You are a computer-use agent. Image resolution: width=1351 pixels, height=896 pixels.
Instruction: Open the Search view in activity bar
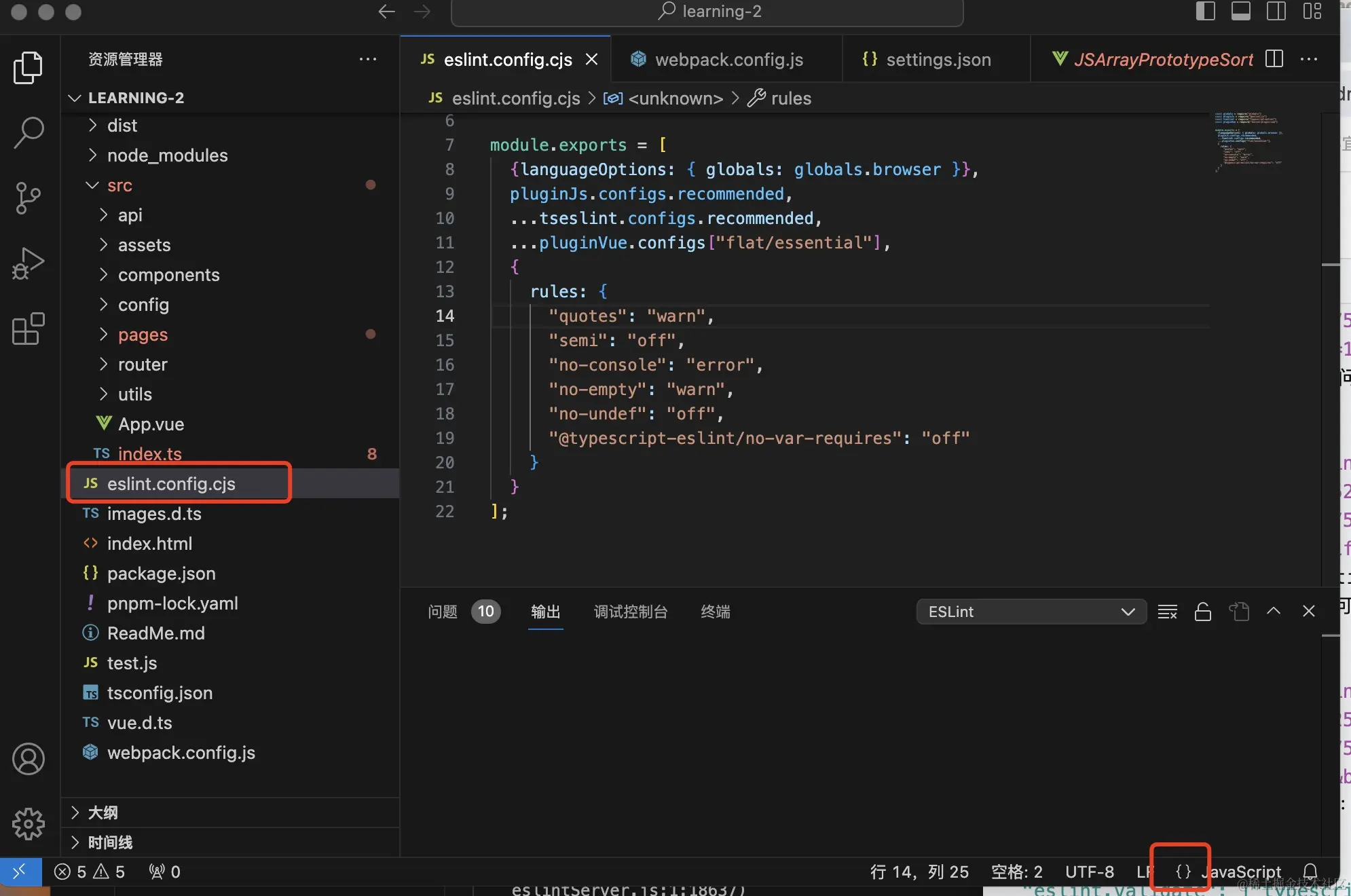point(29,132)
